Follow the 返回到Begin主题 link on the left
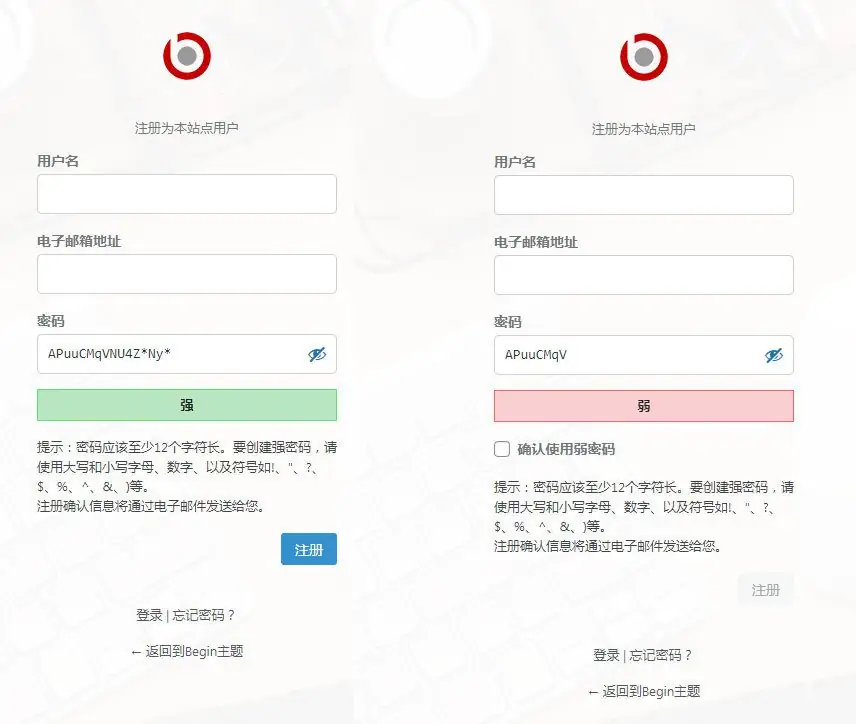 click(195, 650)
